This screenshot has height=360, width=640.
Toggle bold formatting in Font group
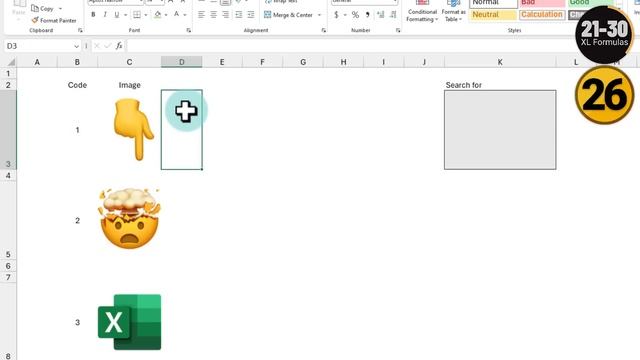point(93,15)
